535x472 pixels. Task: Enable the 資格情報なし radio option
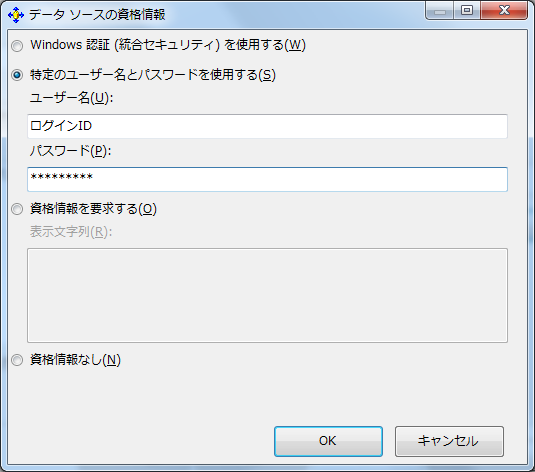point(17,360)
